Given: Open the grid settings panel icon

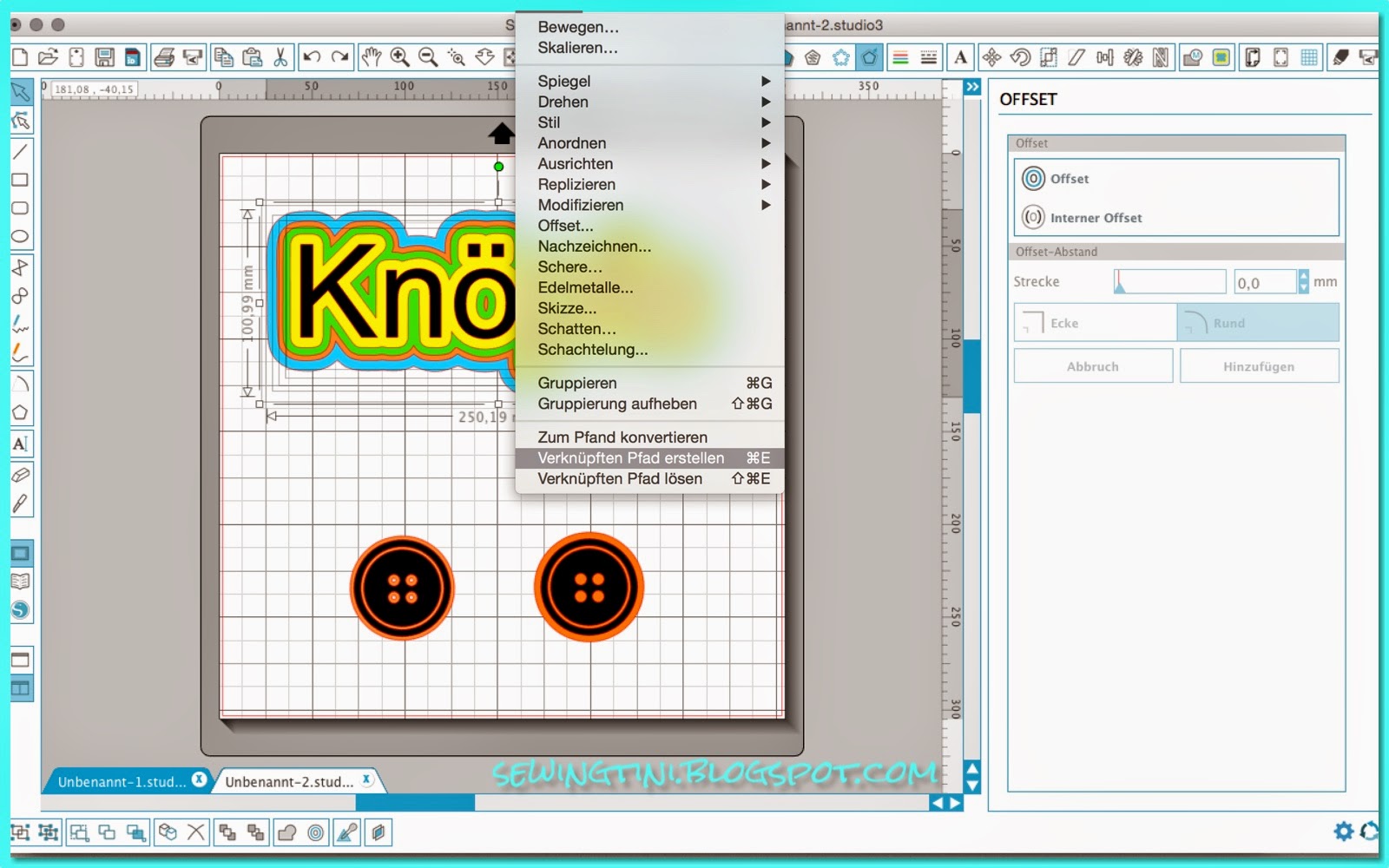Looking at the screenshot, I should 1307,57.
